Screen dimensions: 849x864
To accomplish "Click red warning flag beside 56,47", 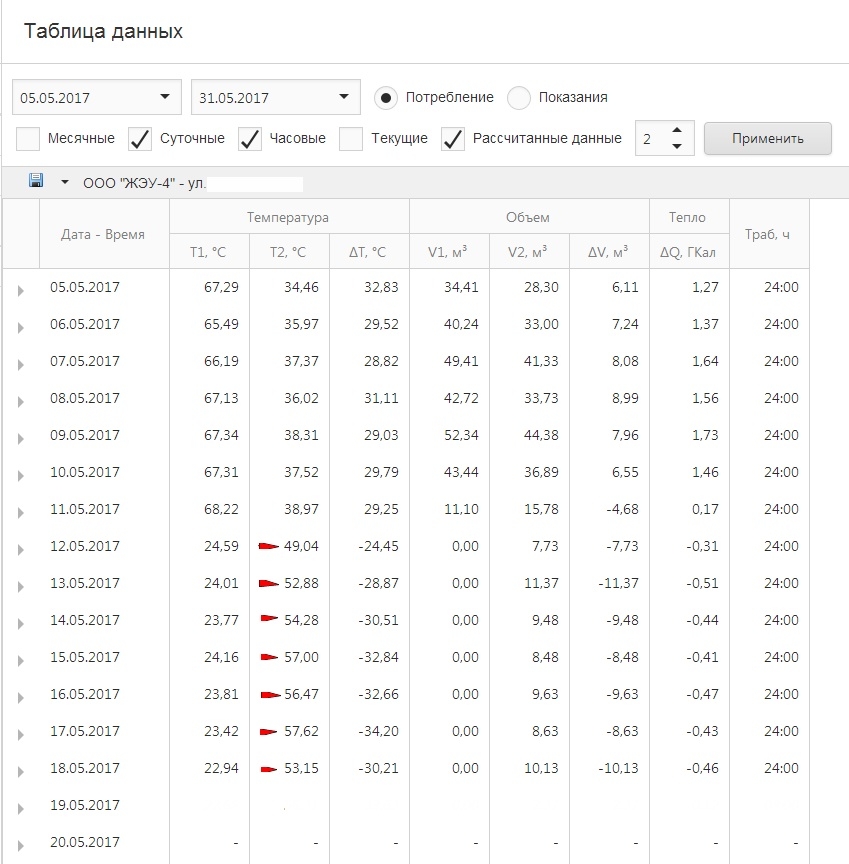I will tap(271, 695).
